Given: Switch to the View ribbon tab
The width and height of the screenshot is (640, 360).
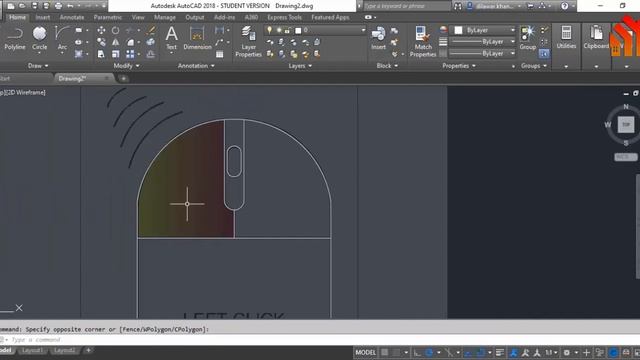Looking at the screenshot, I should [138, 18].
